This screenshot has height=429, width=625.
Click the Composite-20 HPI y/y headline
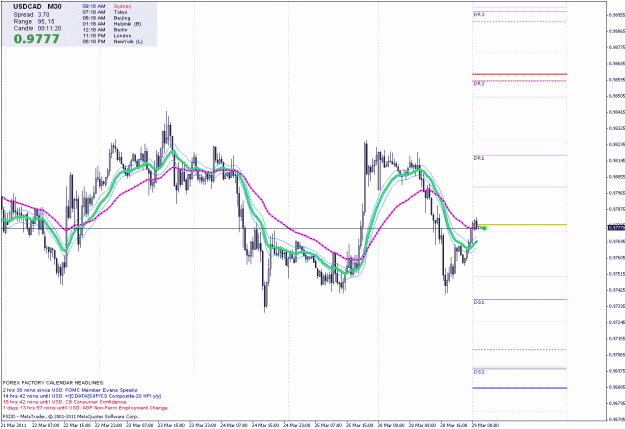[x=82, y=396]
